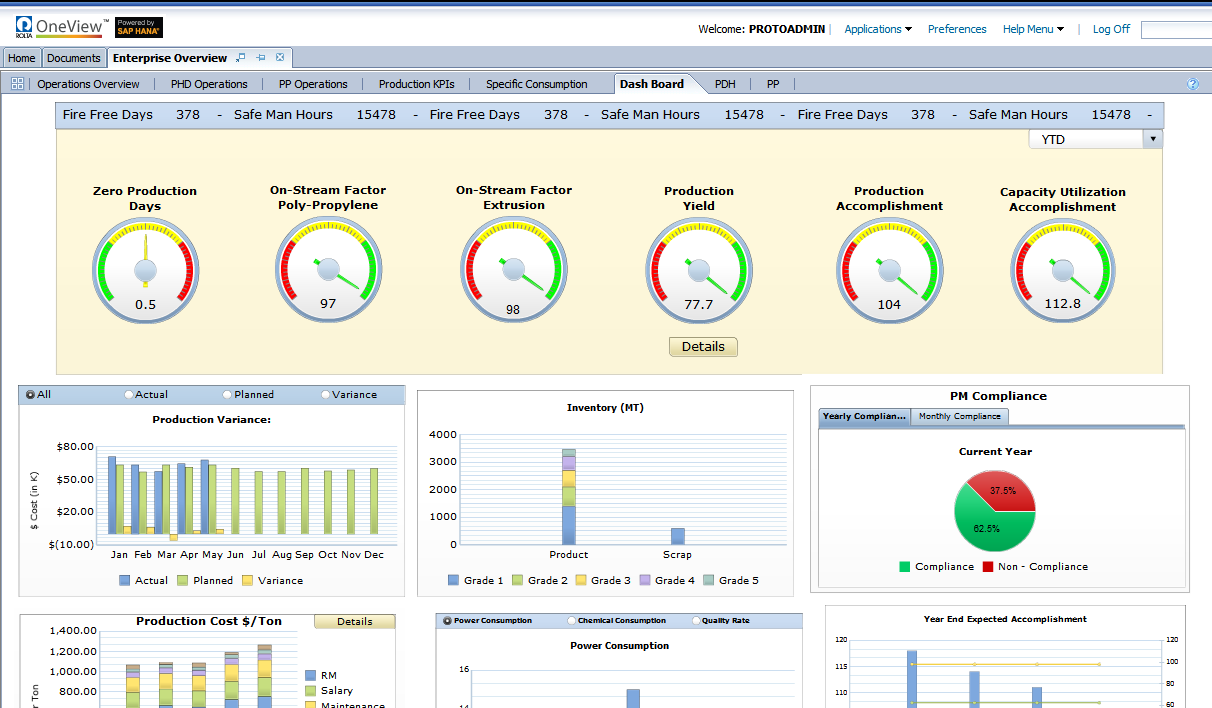Click the red Non - Compliance legend swatch
This screenshot has height=708, width=1212.
point(988,567)
